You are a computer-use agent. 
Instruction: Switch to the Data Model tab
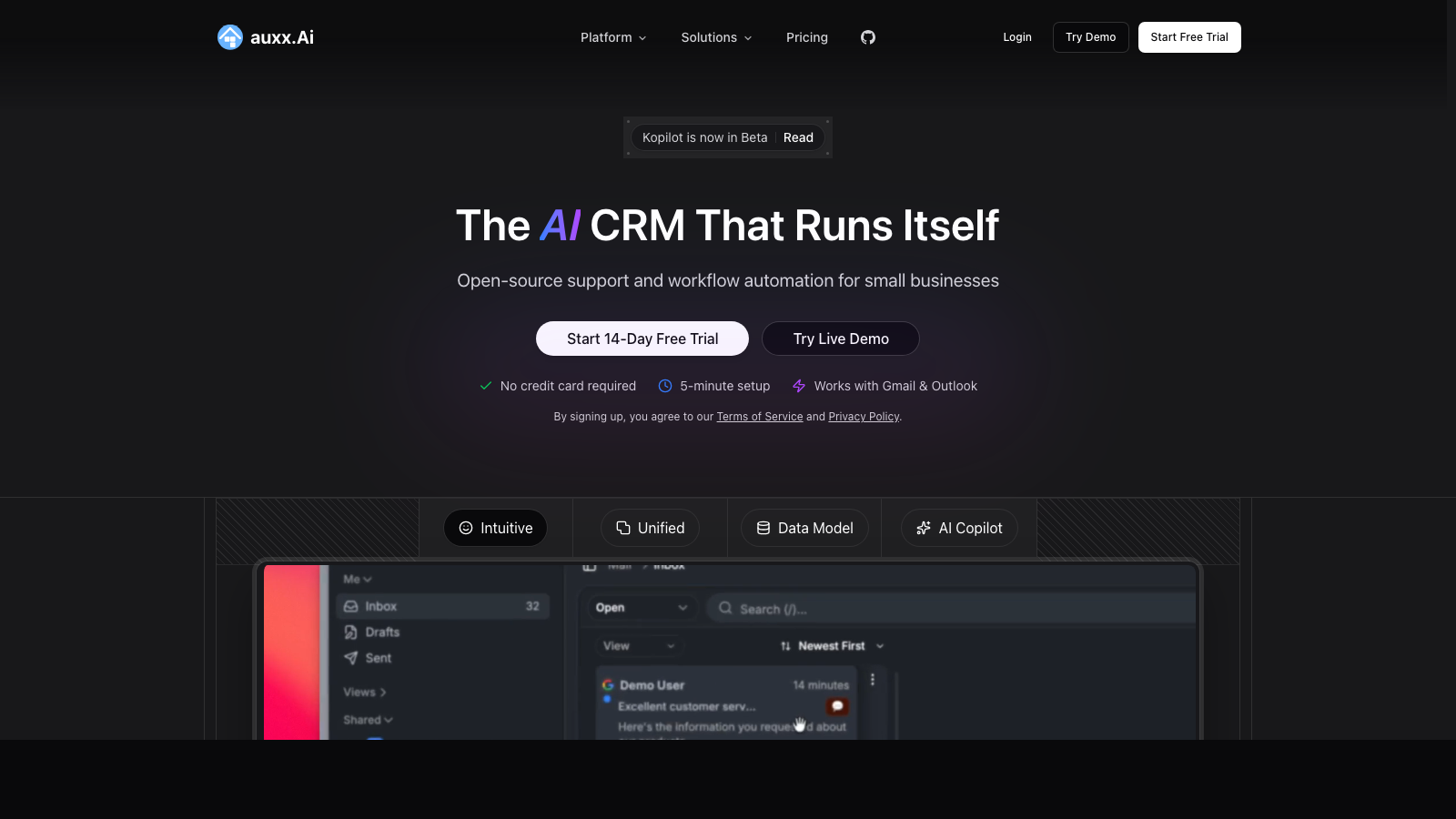804,528
